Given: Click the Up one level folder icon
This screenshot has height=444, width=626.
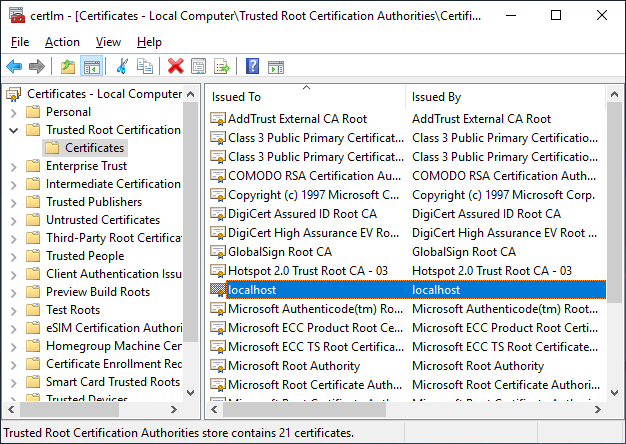Looking at the screenshot, I should [68, 66].
